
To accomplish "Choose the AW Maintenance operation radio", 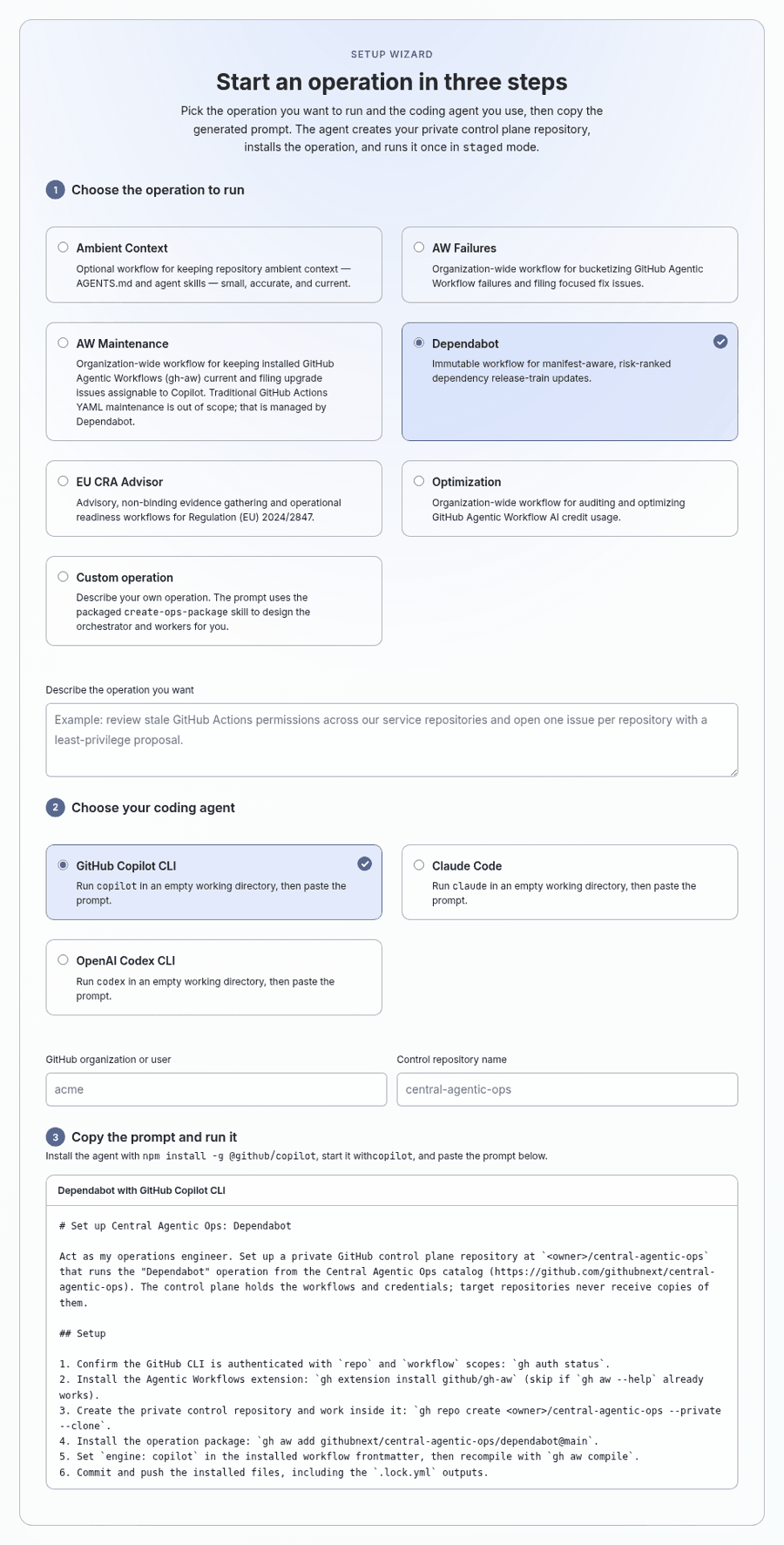I will [x=63, y=343].
